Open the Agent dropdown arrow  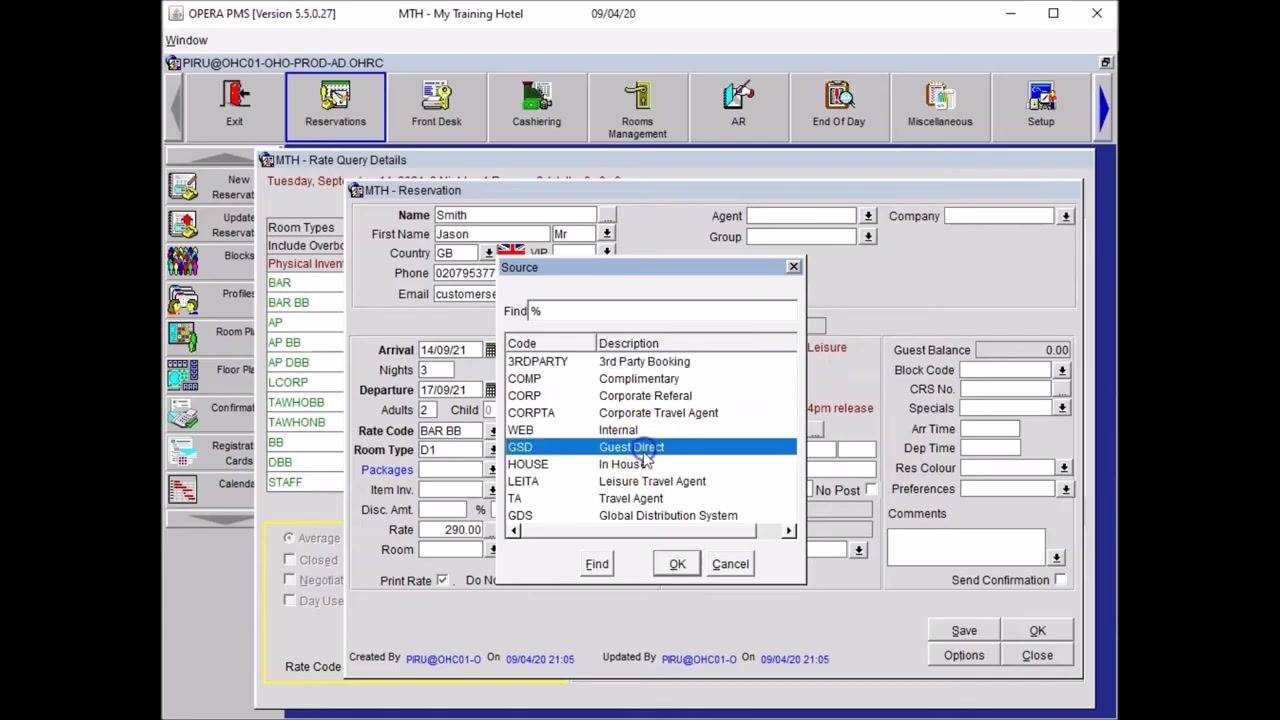pos(868,216)
